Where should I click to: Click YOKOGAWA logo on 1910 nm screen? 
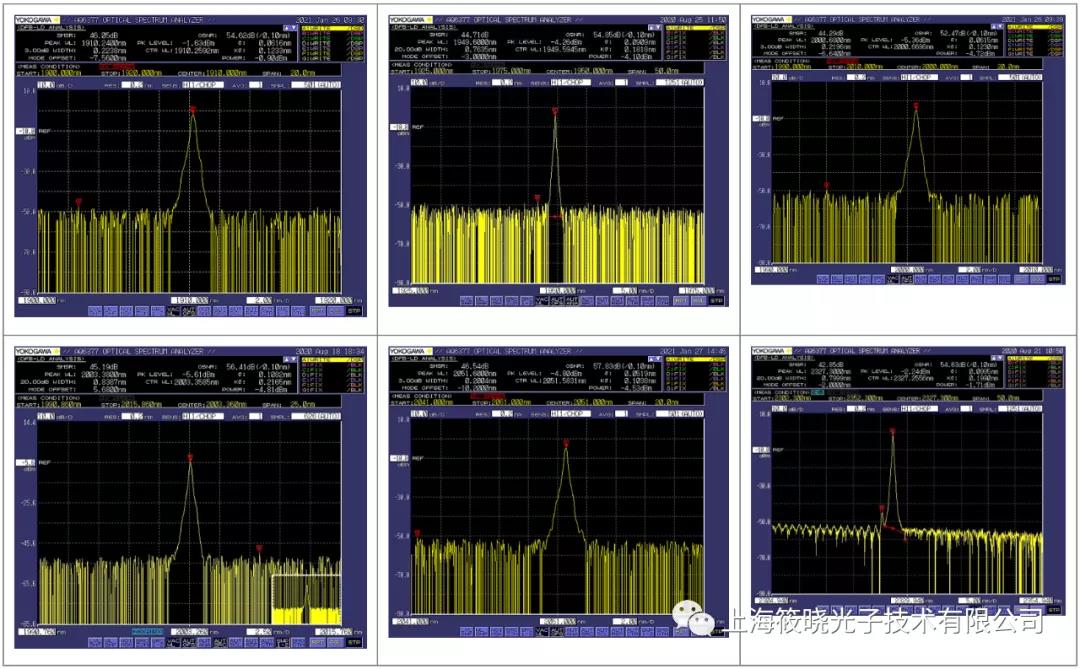38,20
